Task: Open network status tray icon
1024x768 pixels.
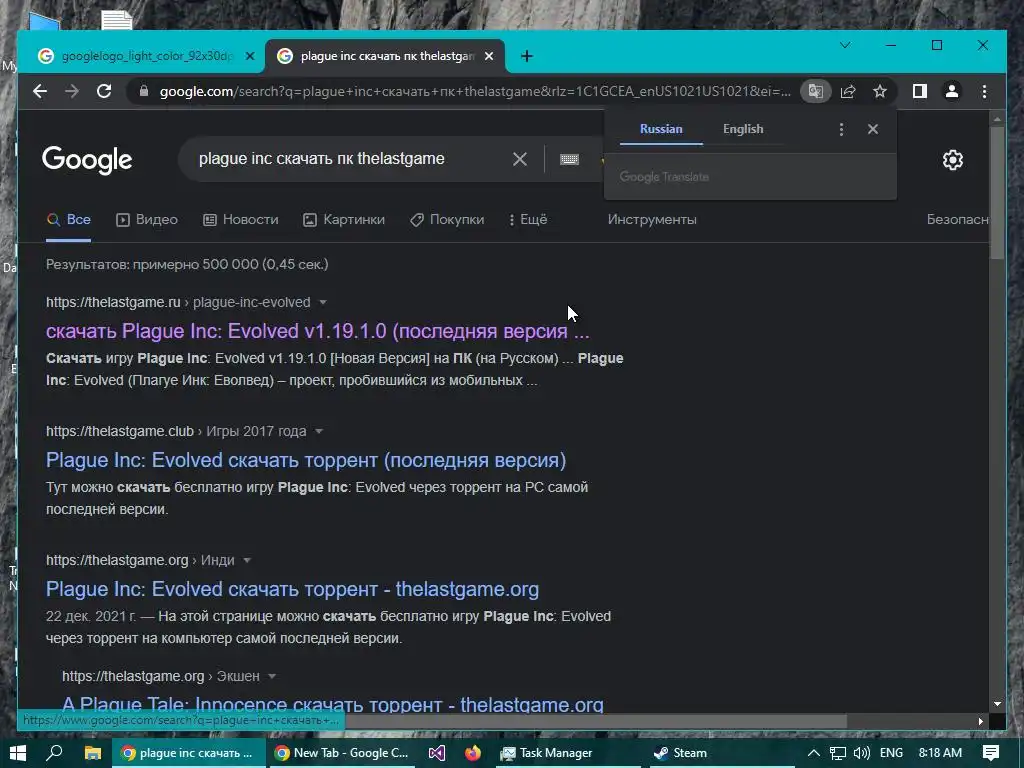Action: pos(838,753)
